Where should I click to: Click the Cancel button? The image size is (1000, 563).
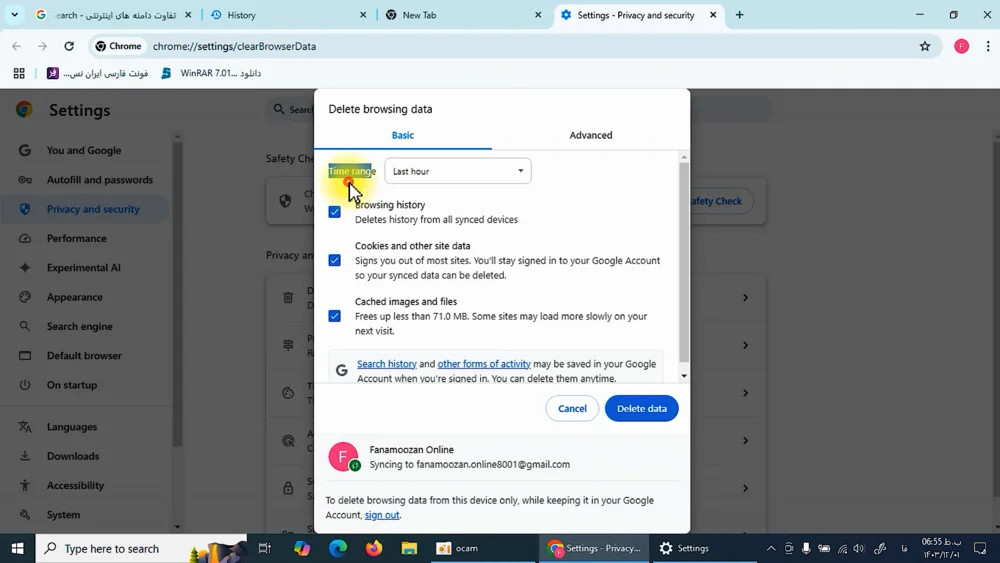point(572,409)
